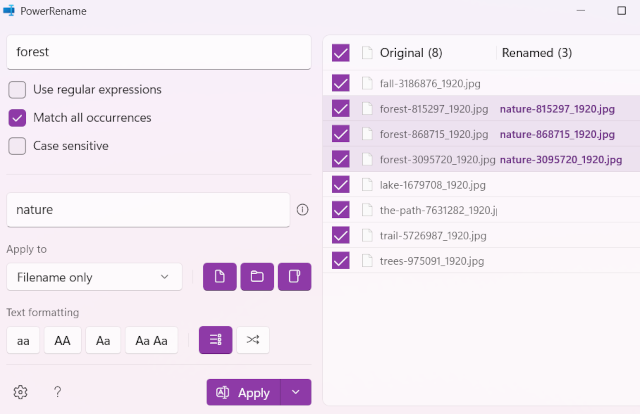The width and height of the screenshot is (640, 414).
Task: Select the trail-5726987_1920.jpg filename
Action: 433,236
